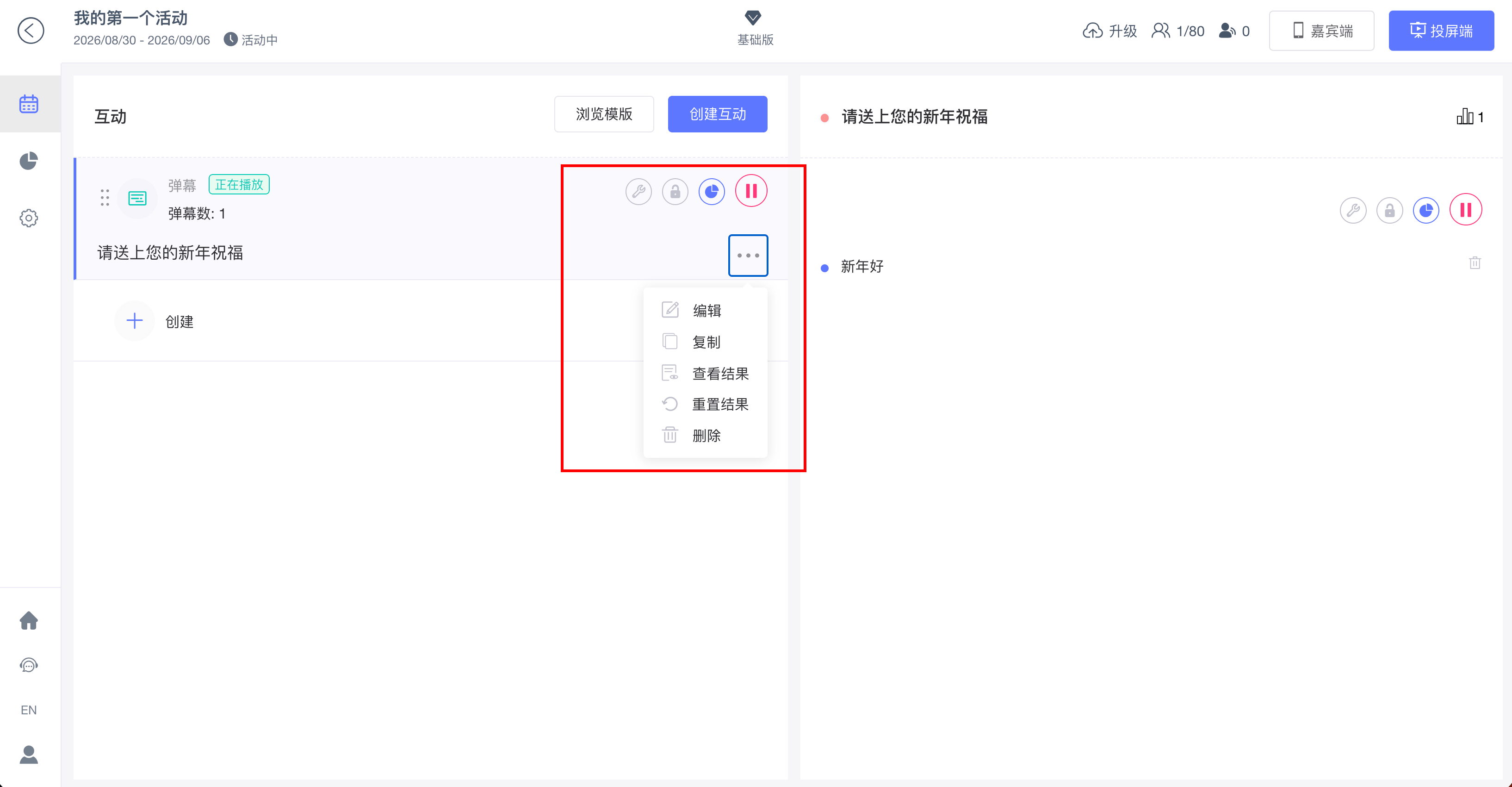Toggle the lock in the detail panel
The image size is (1512, 787).
click(1389, 210)
